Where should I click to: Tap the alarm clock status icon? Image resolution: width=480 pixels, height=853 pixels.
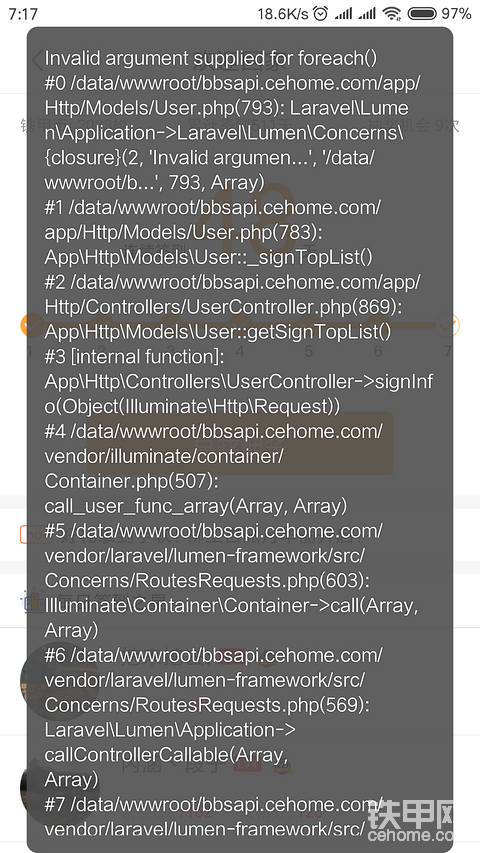[321, 14]
